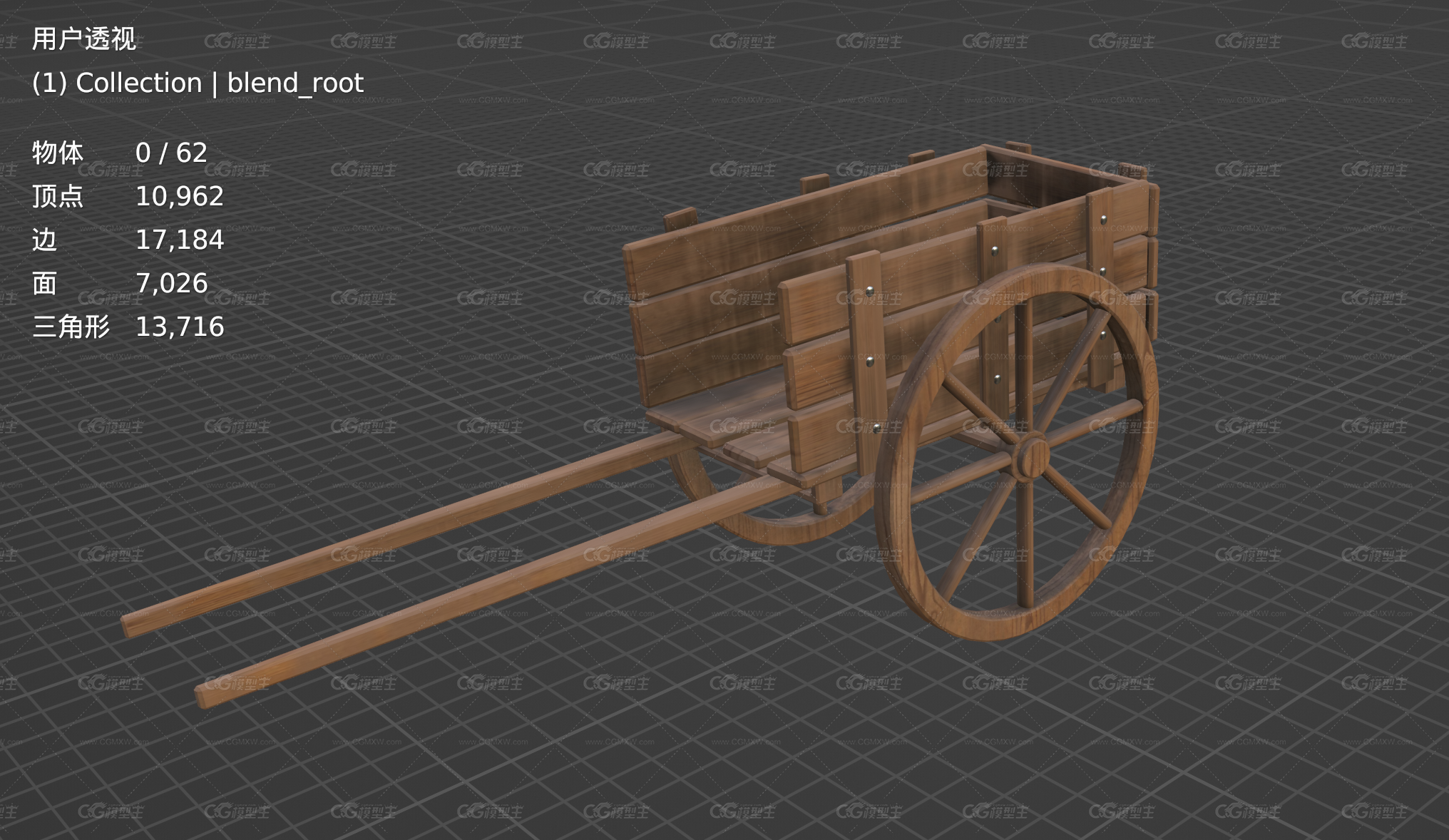Select the cart wheel hub in viewport
Viewport: 1449px width, 840px height.
pyautogui.click(x=1030, y=456)
